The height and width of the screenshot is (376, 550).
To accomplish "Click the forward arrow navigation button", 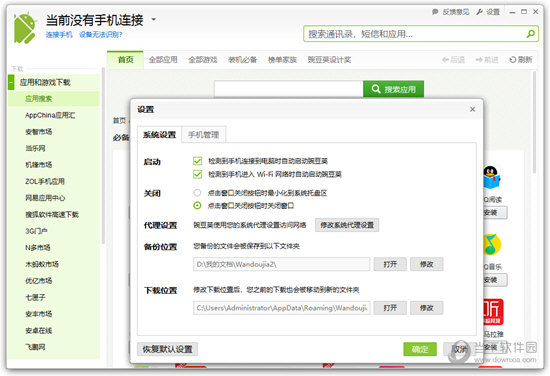I will point(487,60).
